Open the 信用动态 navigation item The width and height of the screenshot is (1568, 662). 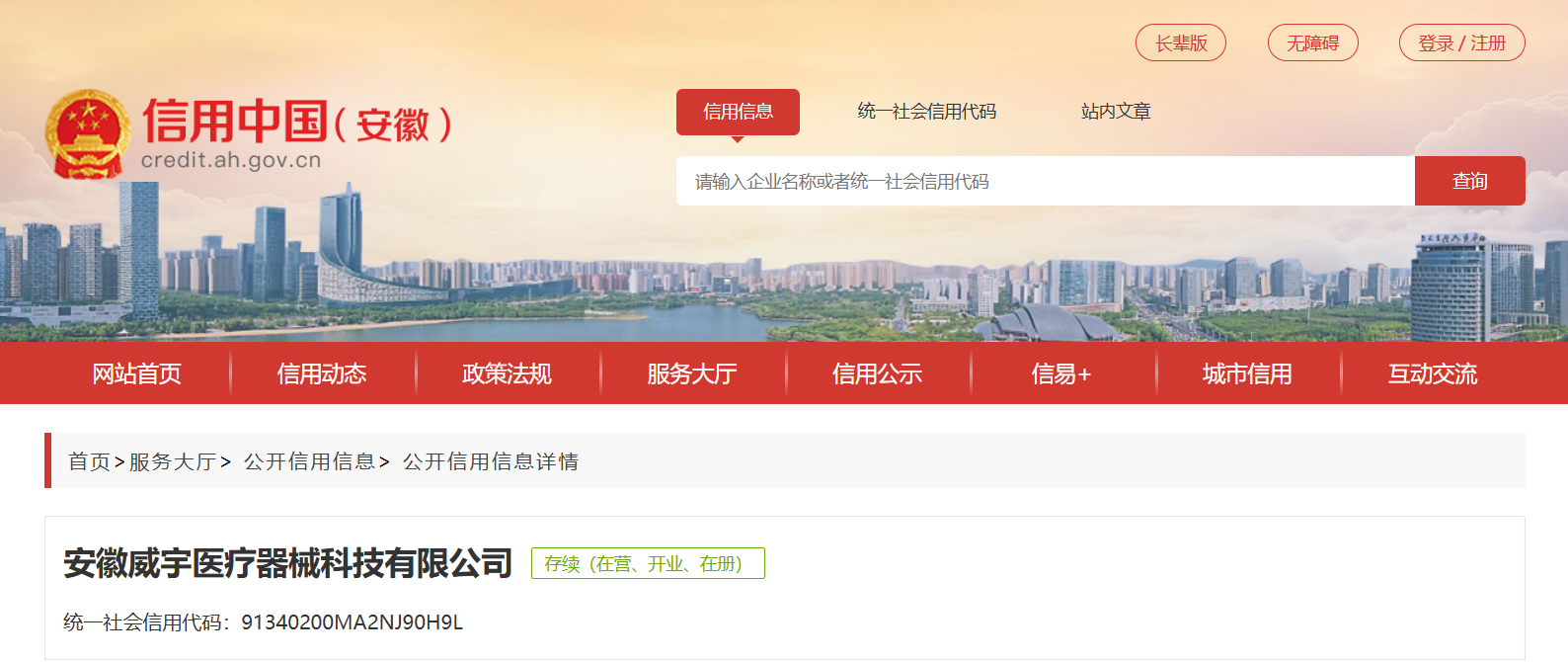(x=322, y=373)
